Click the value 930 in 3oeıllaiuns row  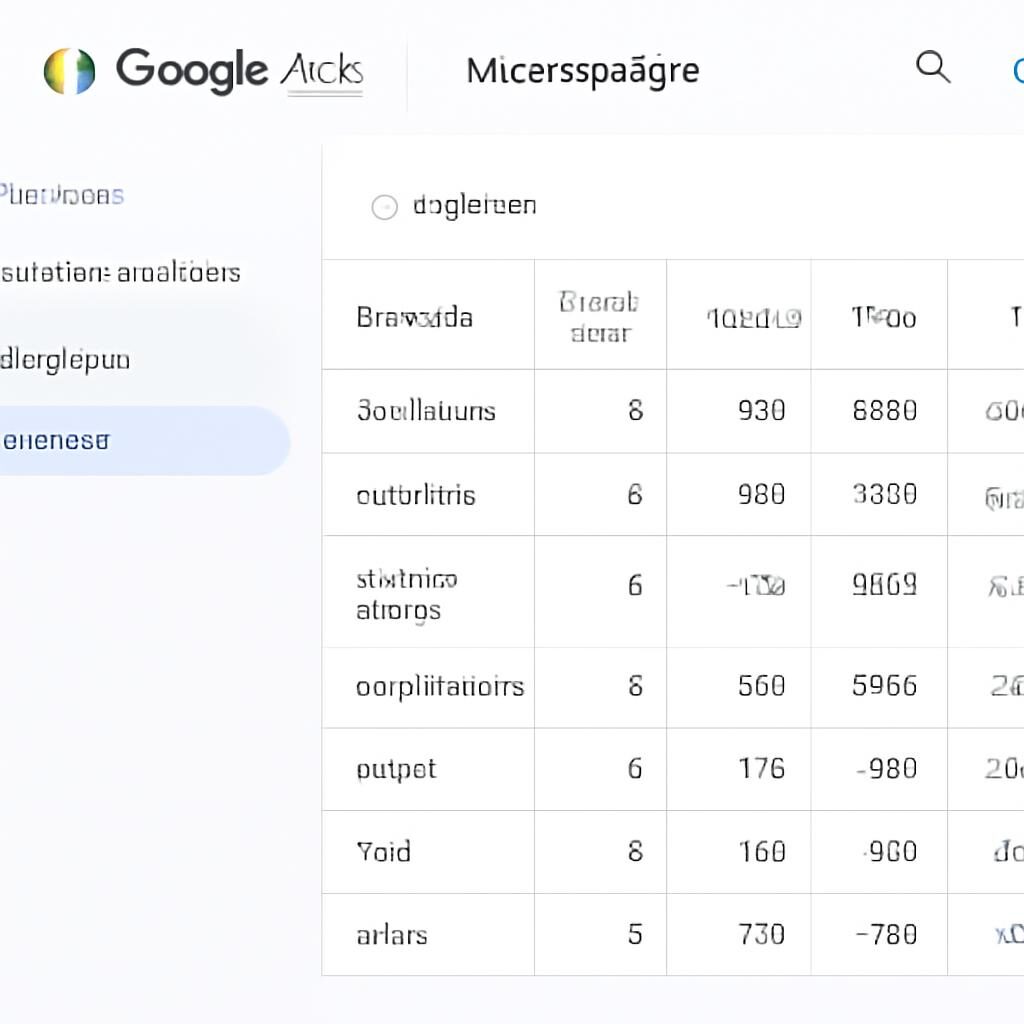point(761,411)
